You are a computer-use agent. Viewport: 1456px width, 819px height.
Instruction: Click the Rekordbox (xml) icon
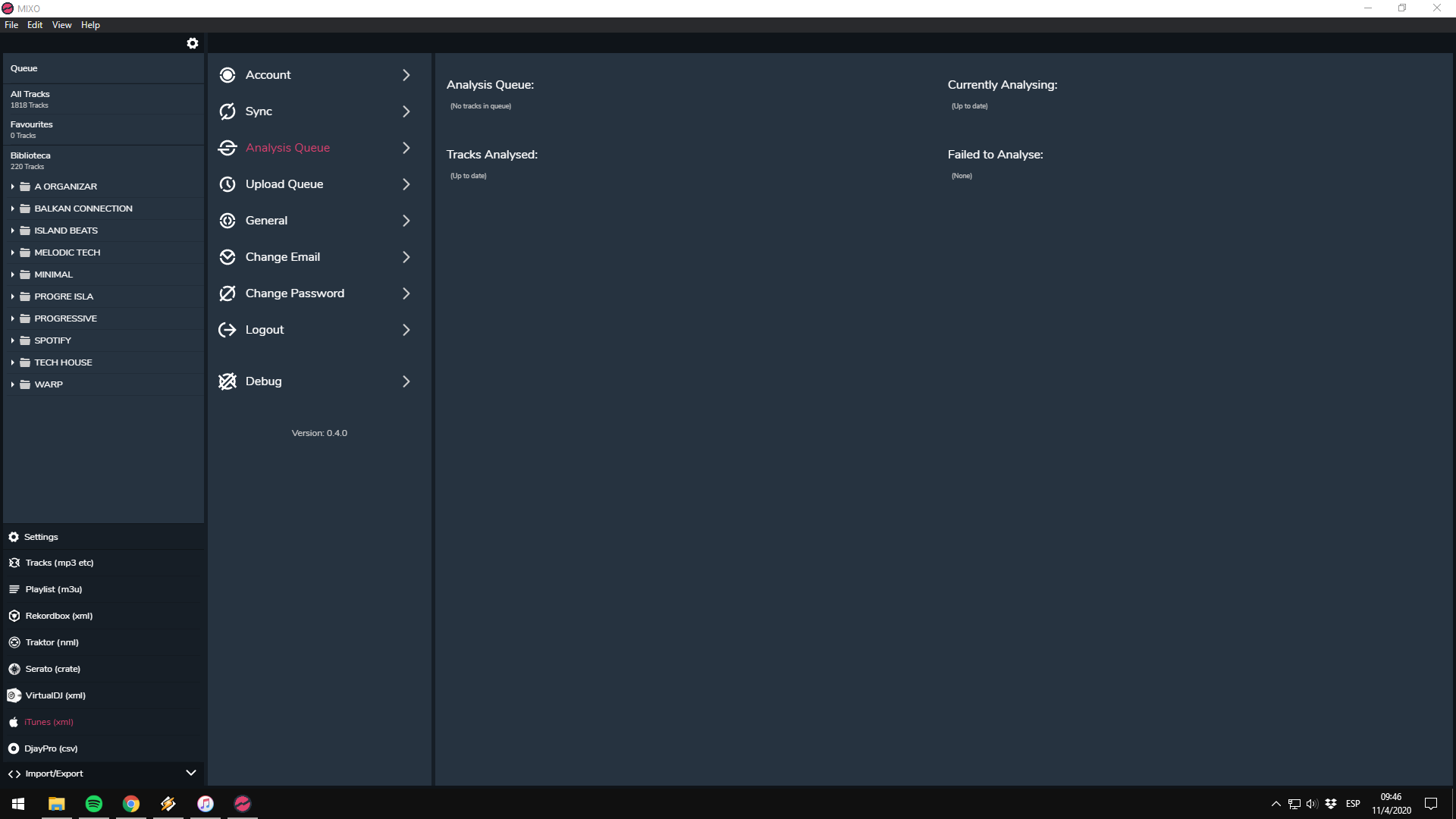(x=14, y=616)
